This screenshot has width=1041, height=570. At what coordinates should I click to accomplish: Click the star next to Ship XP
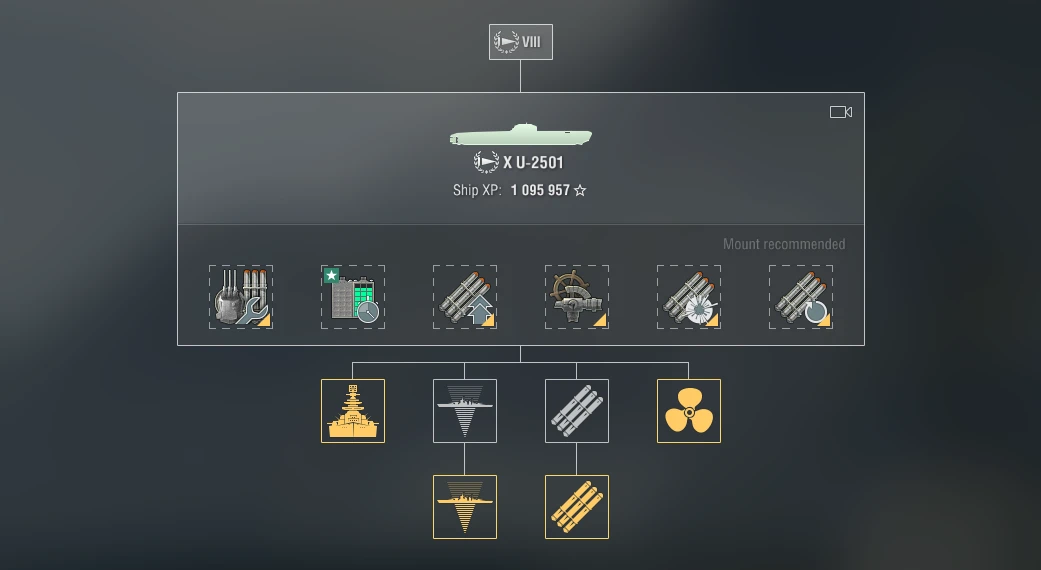pos(580,190)
